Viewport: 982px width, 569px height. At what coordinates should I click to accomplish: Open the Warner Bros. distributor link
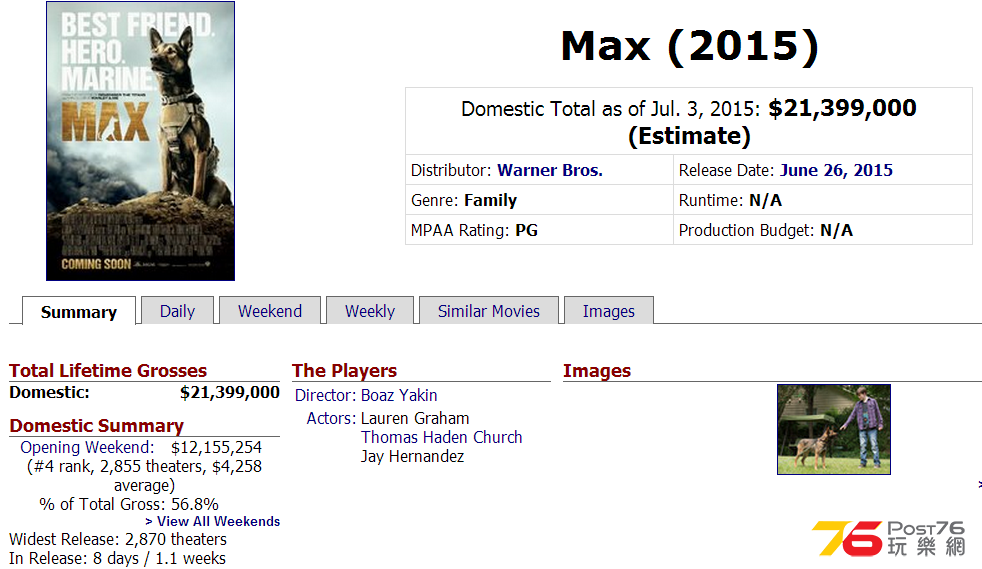pyautogui.click(x=550, y=170)
